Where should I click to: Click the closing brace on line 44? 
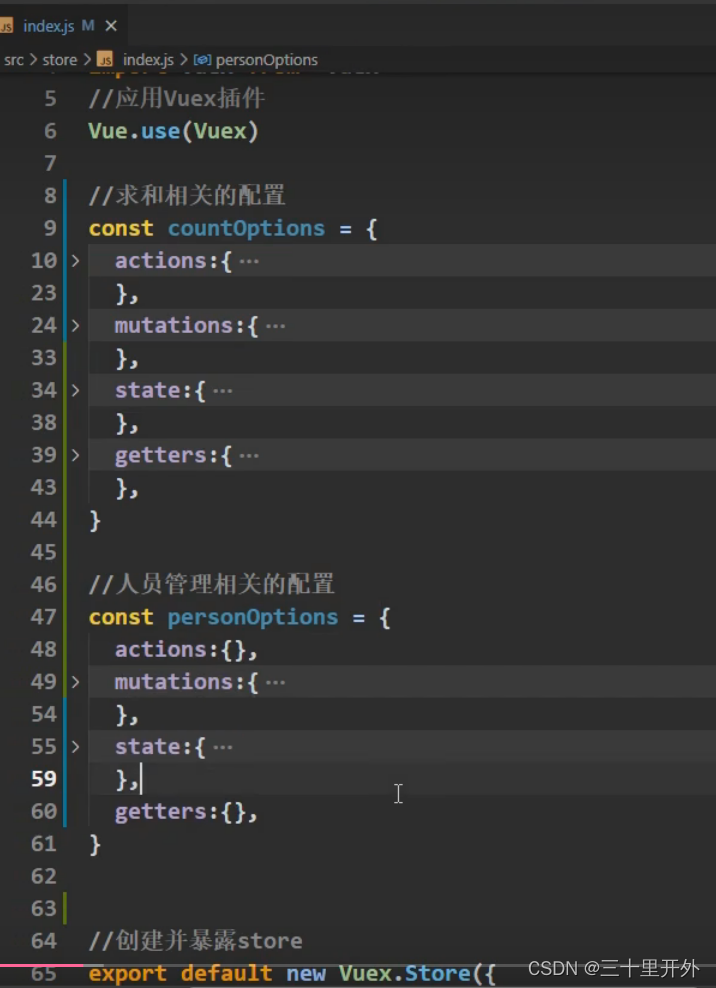click(95, 520)
